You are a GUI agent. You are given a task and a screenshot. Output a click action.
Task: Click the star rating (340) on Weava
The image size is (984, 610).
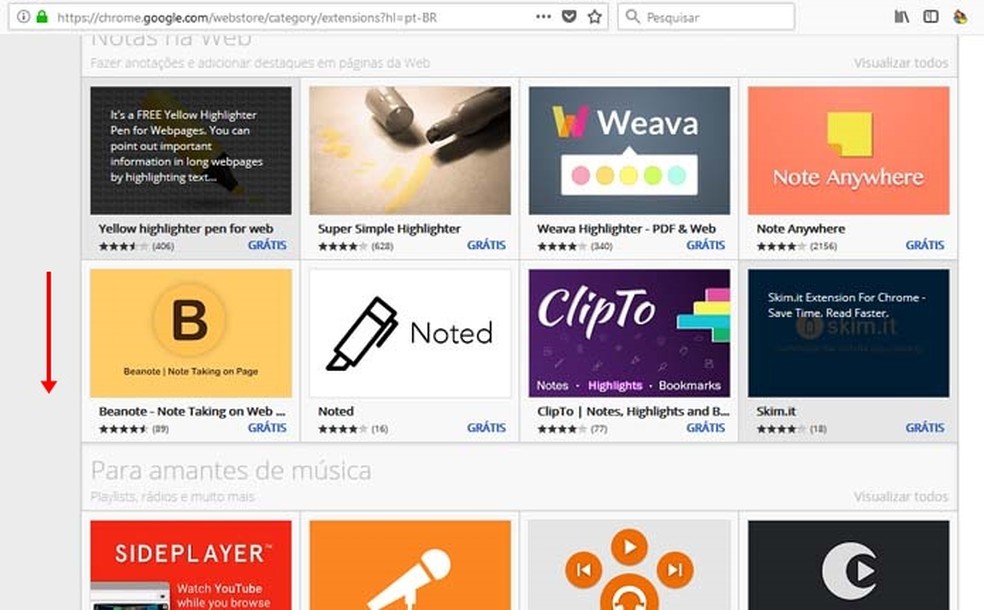tap(575, 246)
